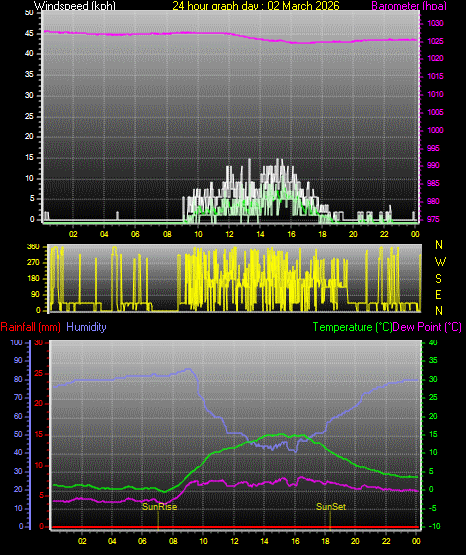Select the 1020 barometer axis value
The width and height of the screenshot is (466, 555).
[435, 58]
